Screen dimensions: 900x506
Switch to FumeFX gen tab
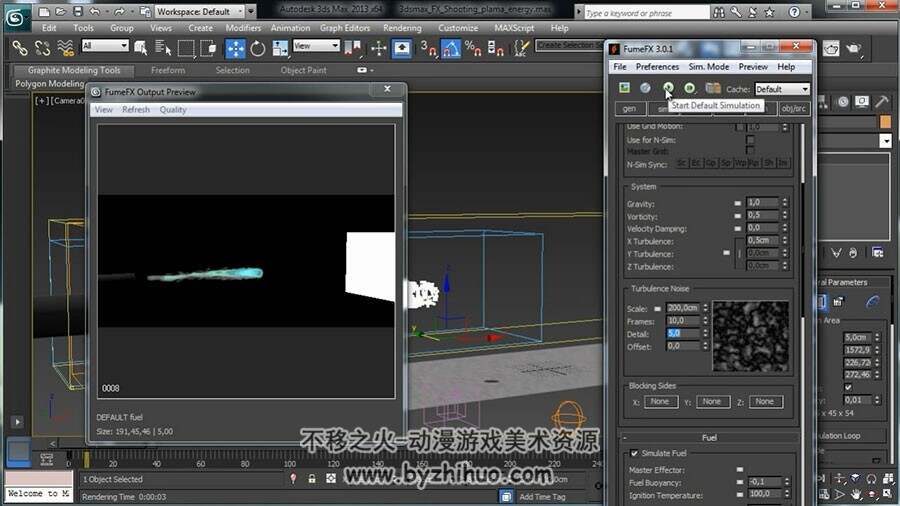(630, 108)
